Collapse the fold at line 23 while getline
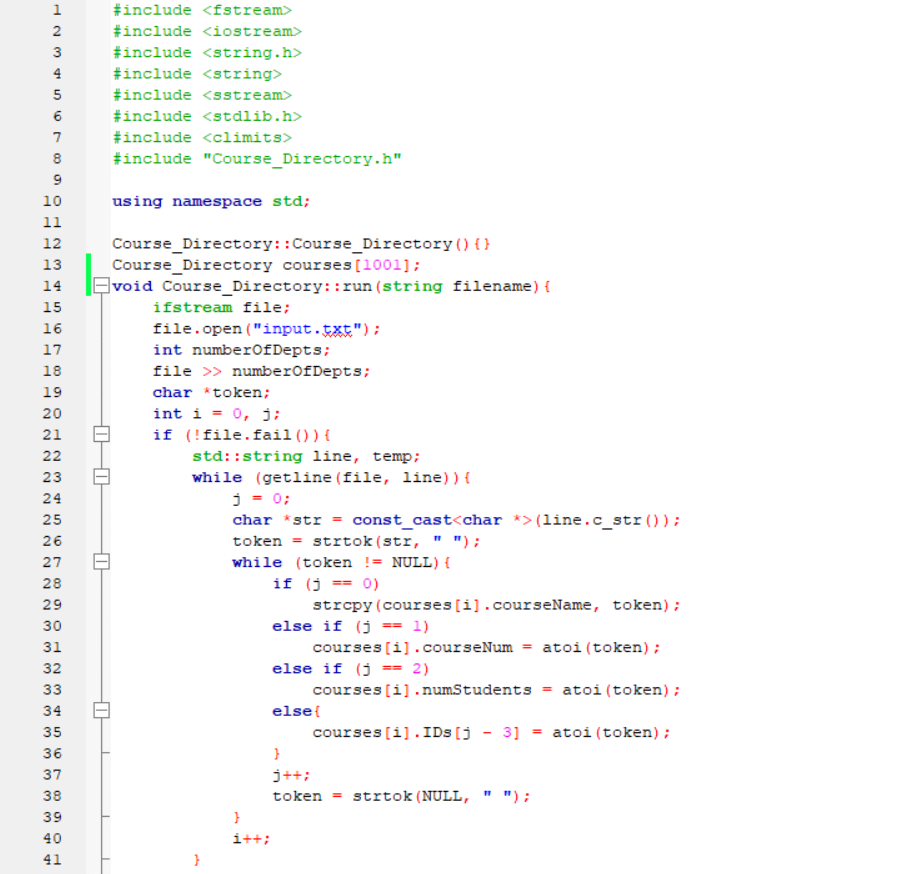The height and width of the screenshot is (874, 905). click(101, 477)
